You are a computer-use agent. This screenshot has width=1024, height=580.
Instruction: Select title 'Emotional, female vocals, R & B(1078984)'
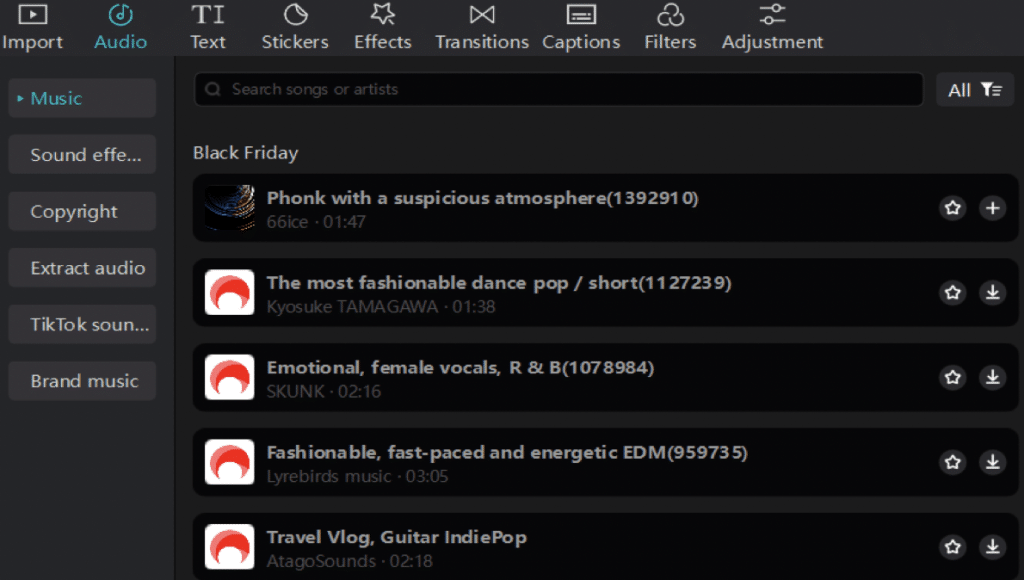click(x=460, y=368)
